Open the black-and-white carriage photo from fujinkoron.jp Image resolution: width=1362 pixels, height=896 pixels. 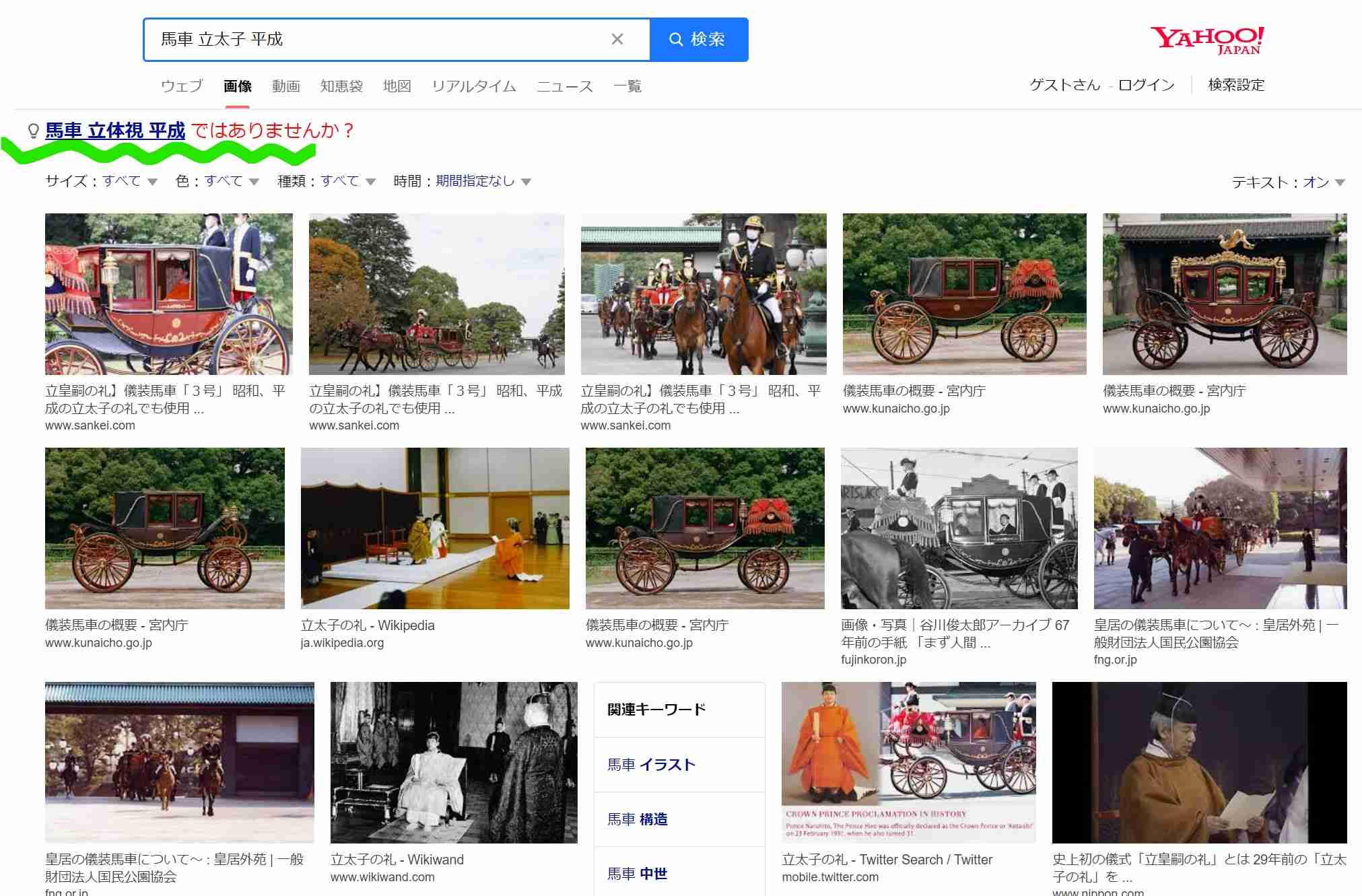coord(959,528)
